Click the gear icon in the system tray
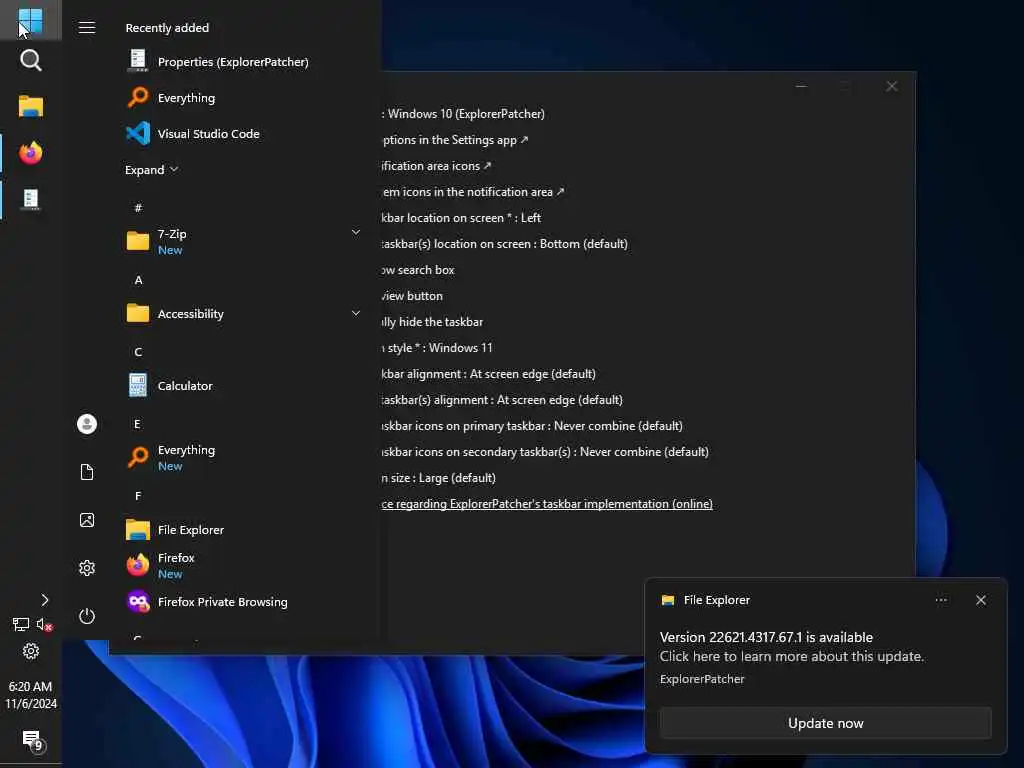 tap(31, 651)
